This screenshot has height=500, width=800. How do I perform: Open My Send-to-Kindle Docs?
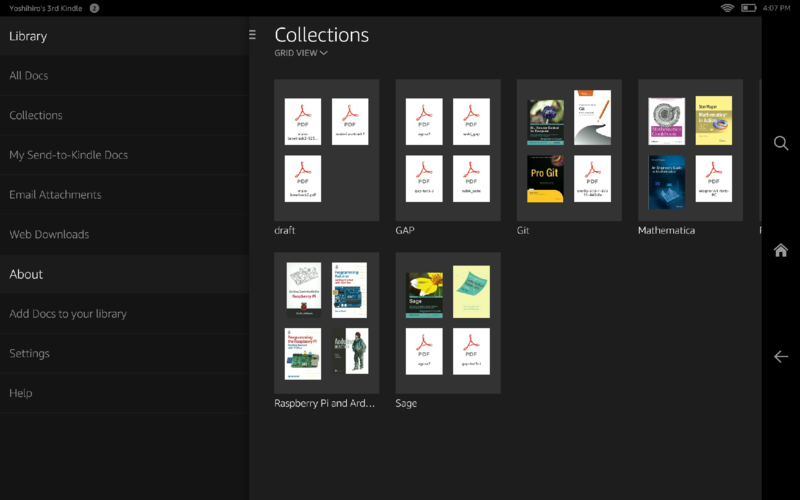pyautogui.click(x=124, y=155)
